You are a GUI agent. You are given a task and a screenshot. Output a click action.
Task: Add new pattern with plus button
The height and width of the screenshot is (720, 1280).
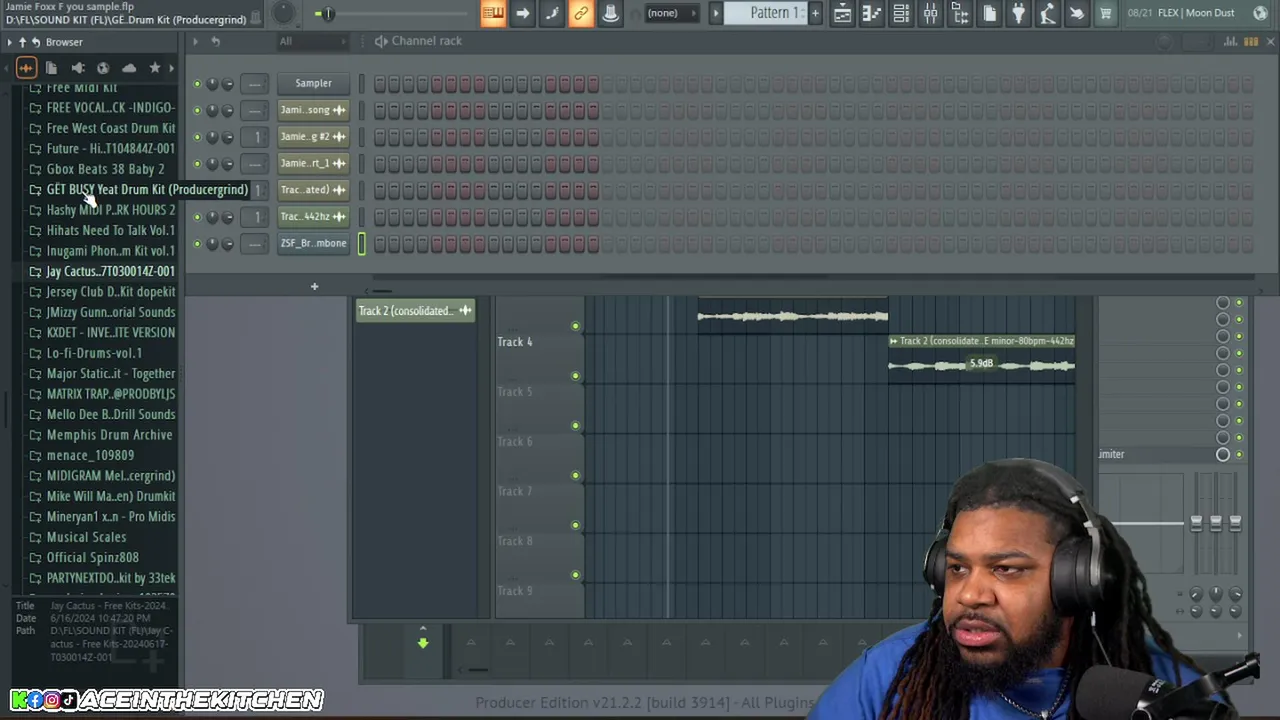(x=815, y=13)
